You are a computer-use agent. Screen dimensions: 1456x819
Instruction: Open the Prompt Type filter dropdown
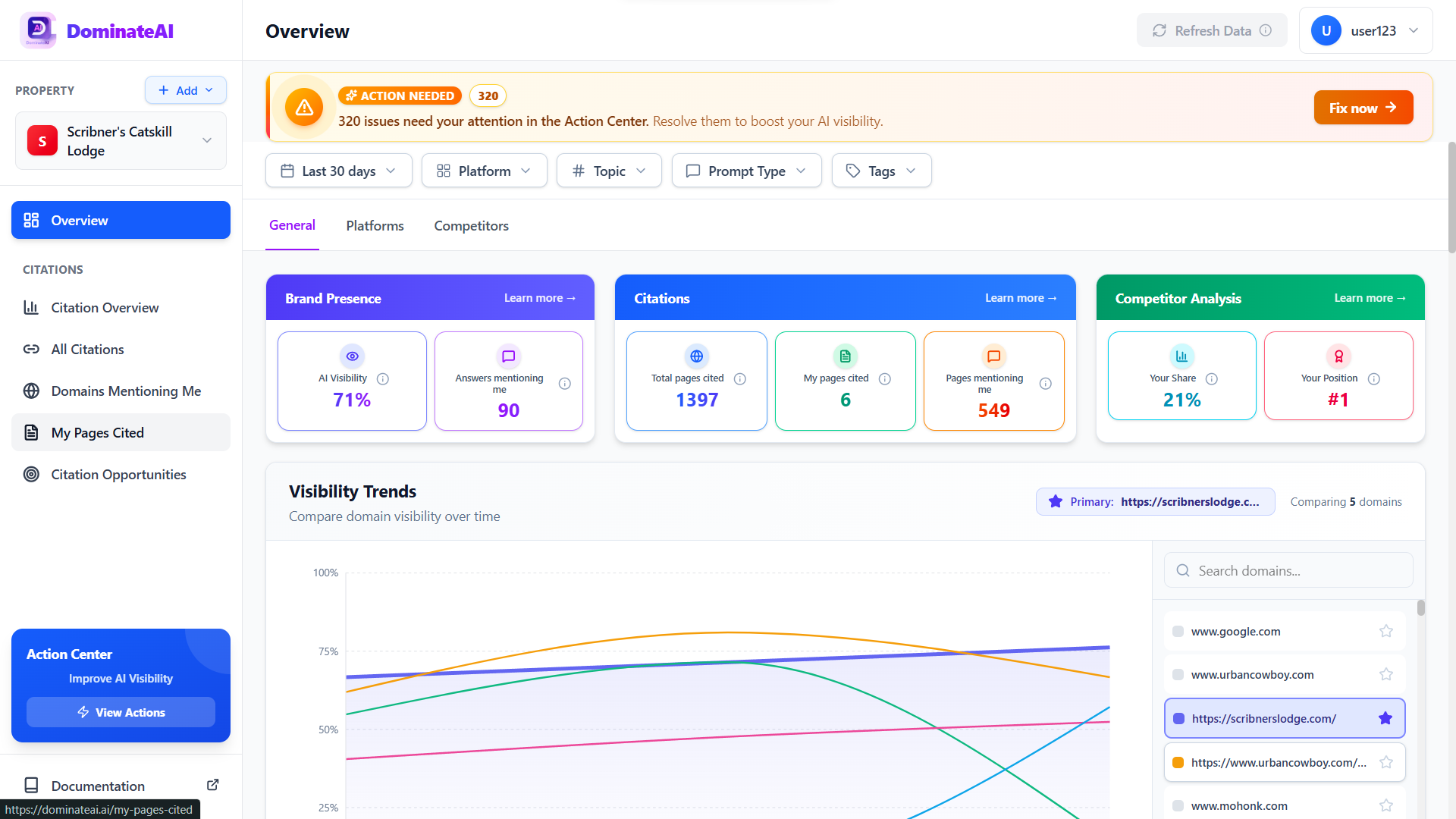tap(747, 171)
